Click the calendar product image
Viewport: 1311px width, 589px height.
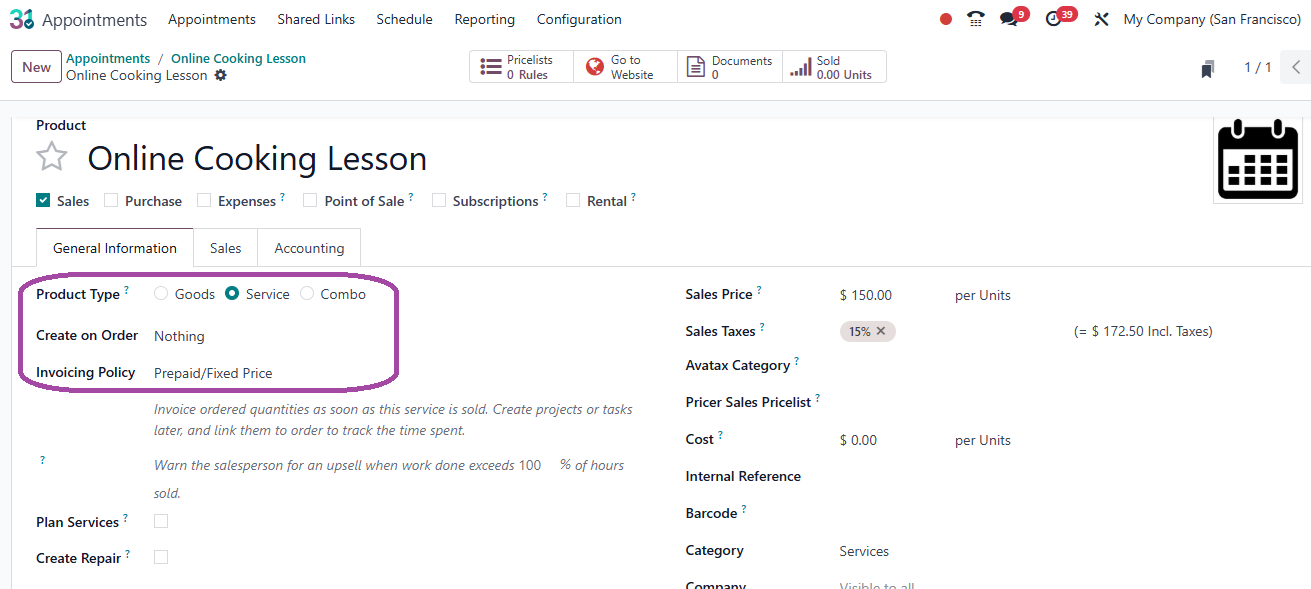(x=1257, y=160)
